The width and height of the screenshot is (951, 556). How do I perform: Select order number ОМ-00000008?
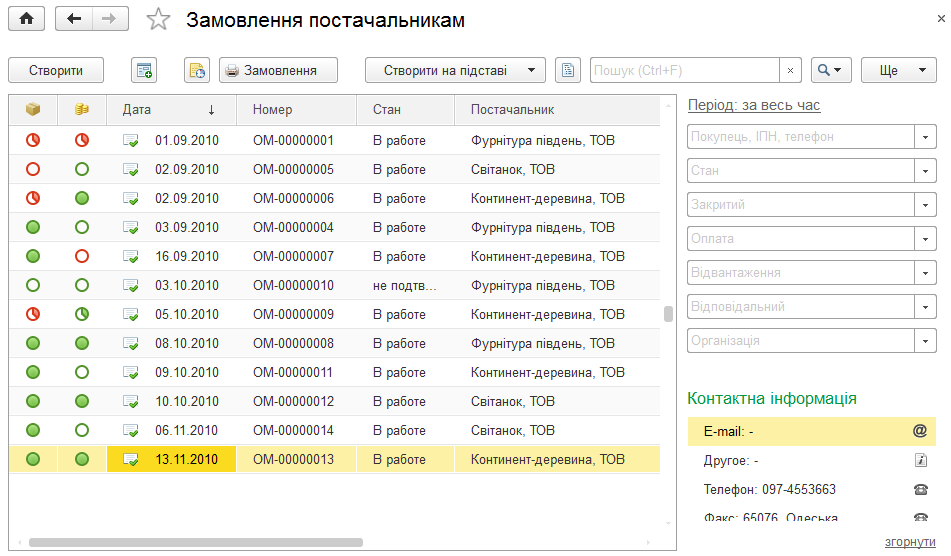tap(293, 343)
